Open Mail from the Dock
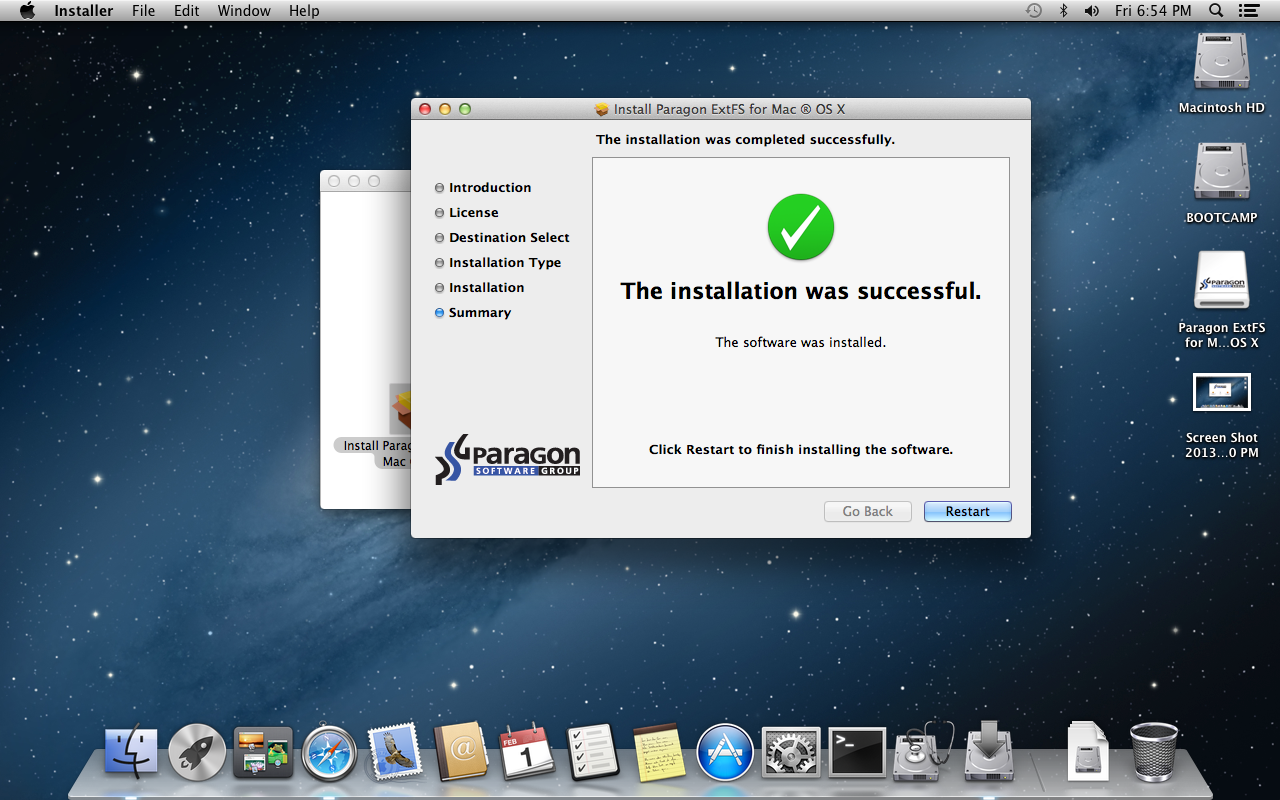Viewport: 1280px width, 800px height. (x=394, y=752)
